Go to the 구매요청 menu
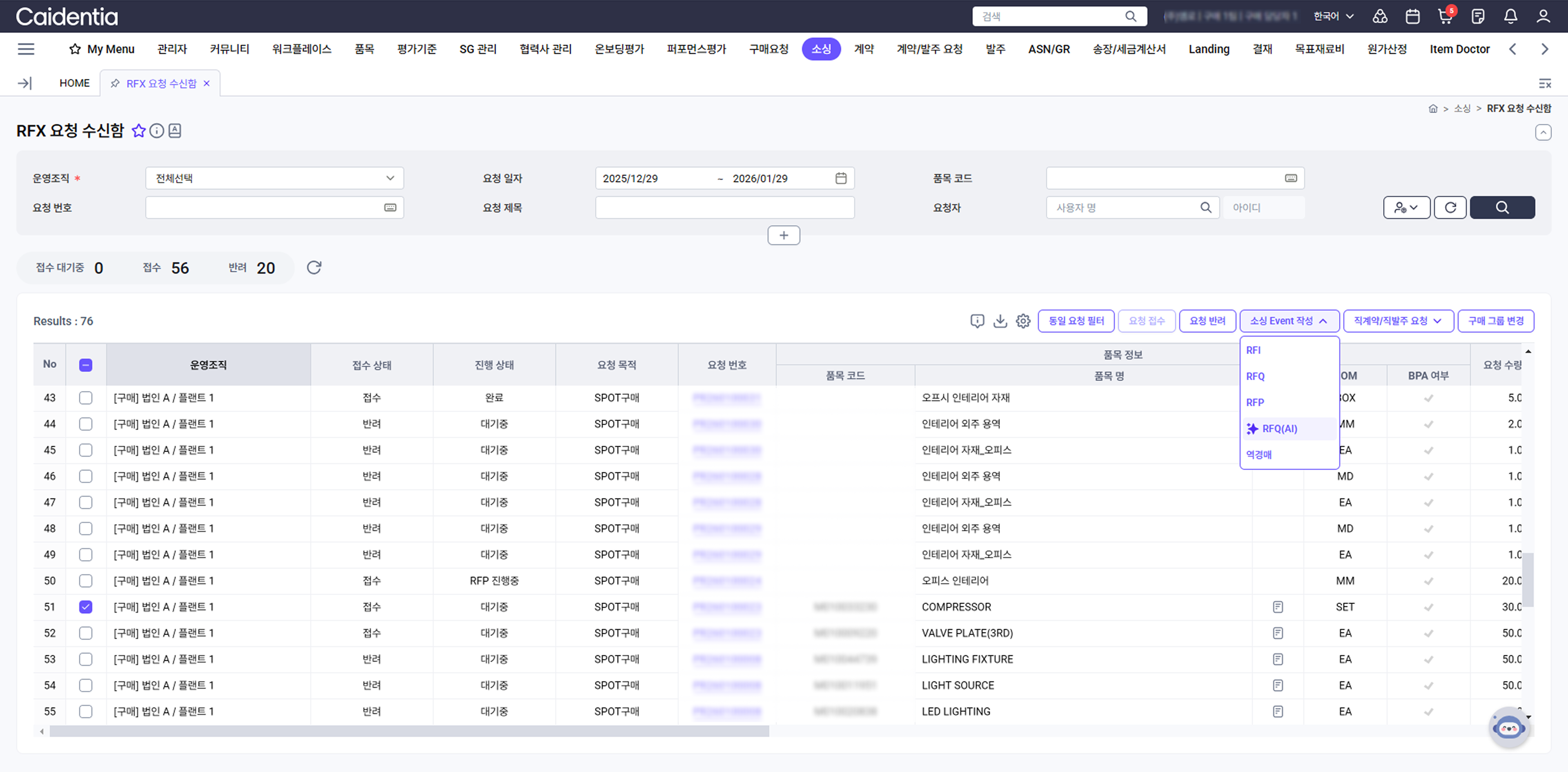This screenshot has width=1568, height=772. click(768, 49)
